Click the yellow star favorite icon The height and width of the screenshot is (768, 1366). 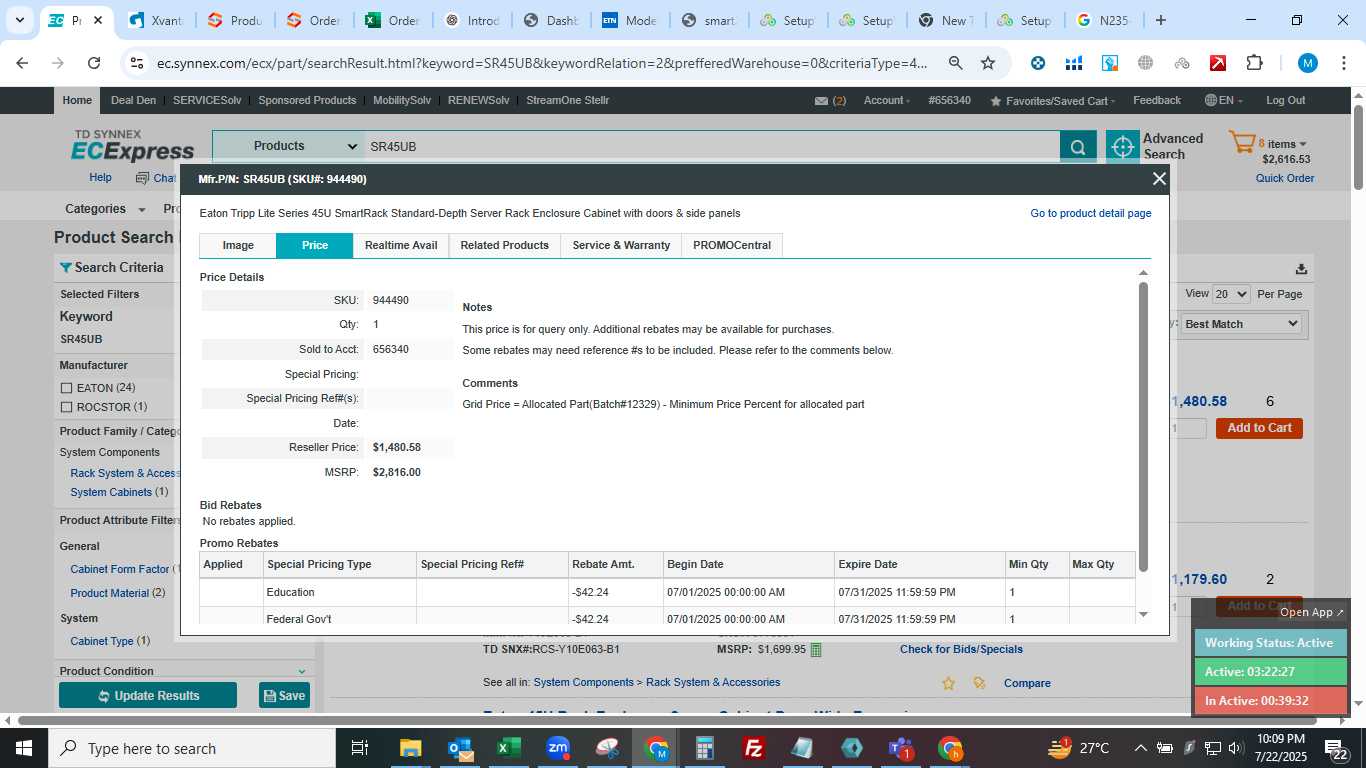[948, 683]
